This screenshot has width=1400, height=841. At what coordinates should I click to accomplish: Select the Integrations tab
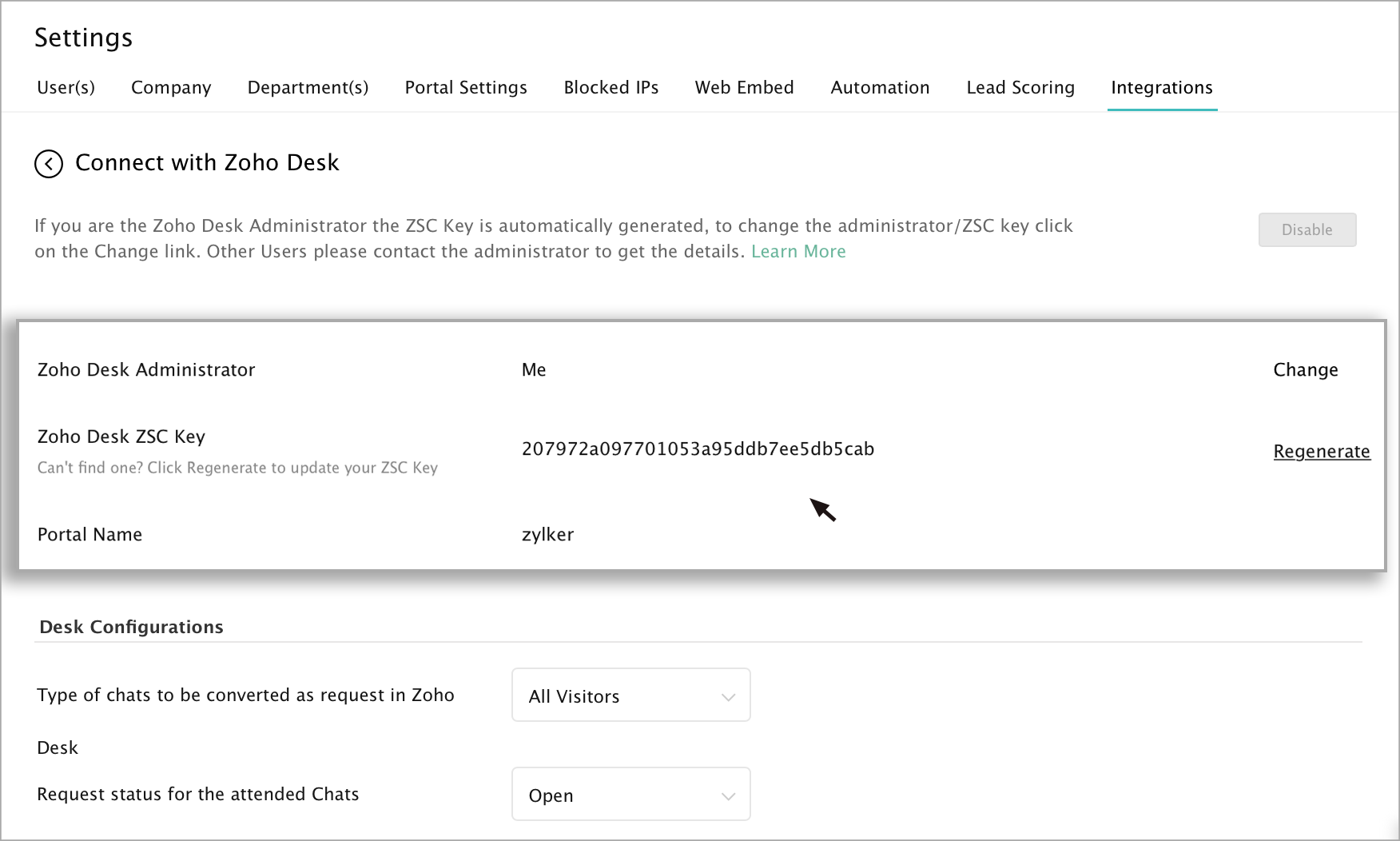point(1162,88)
